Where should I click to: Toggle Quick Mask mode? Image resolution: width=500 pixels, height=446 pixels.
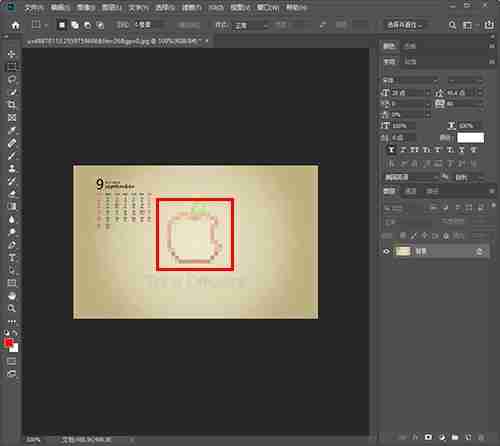tap(12, 361)
